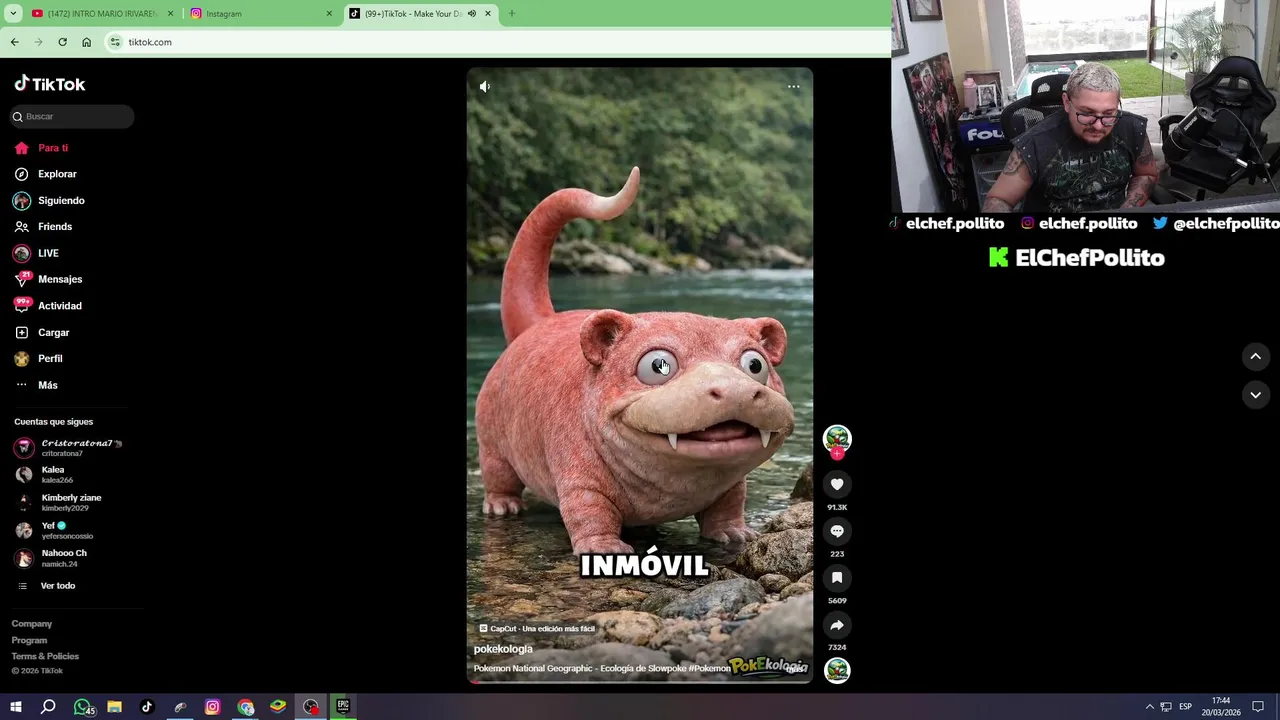Open WhatsApp from the taskbar
The width and height of the screenshot is (1280, 720).
point(83,707)
